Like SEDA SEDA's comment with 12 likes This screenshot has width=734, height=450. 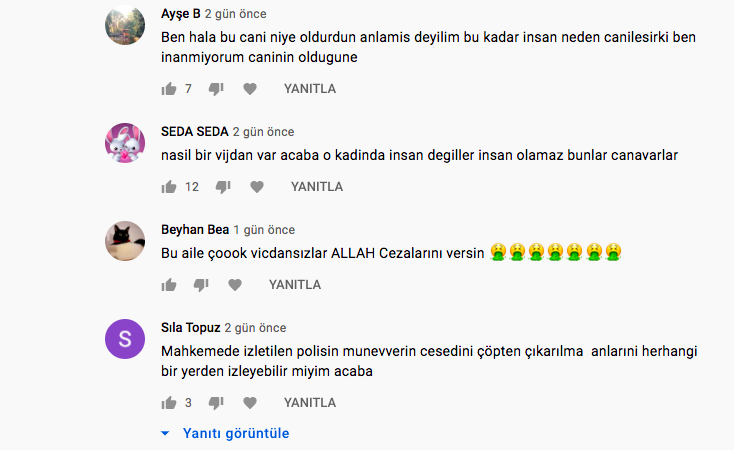coord(169,187)
